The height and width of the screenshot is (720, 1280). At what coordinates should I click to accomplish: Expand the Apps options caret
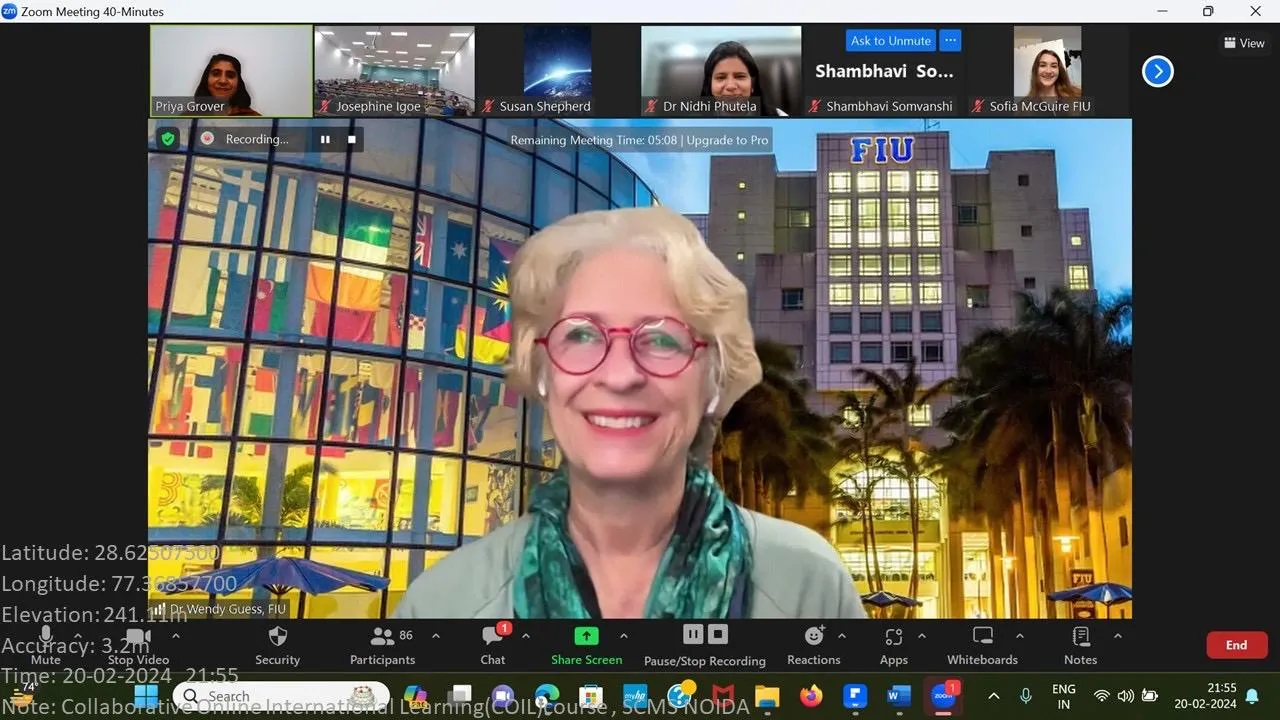921,636
